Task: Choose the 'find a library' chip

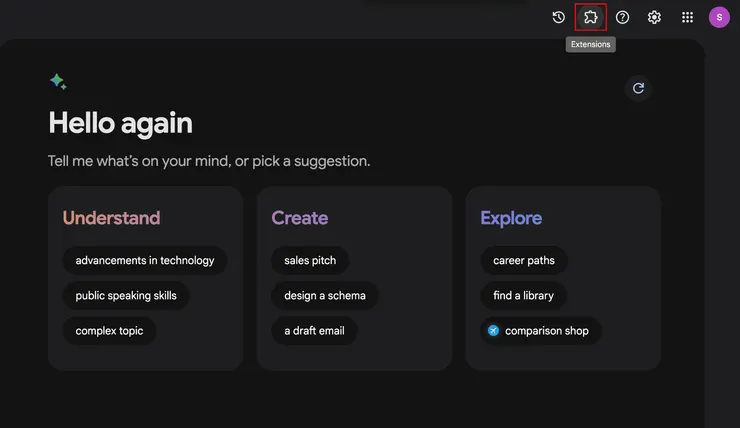Action: (523, 296)
